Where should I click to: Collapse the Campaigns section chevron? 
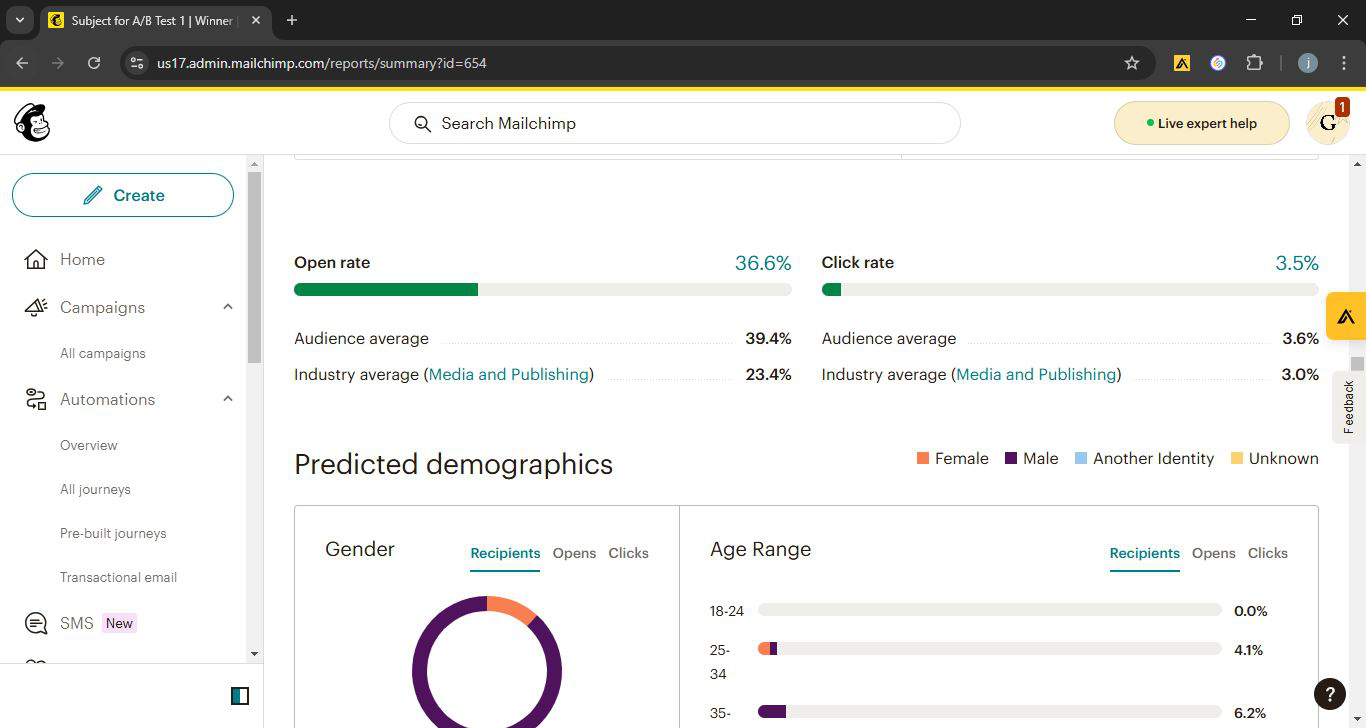tap(228, 307)
